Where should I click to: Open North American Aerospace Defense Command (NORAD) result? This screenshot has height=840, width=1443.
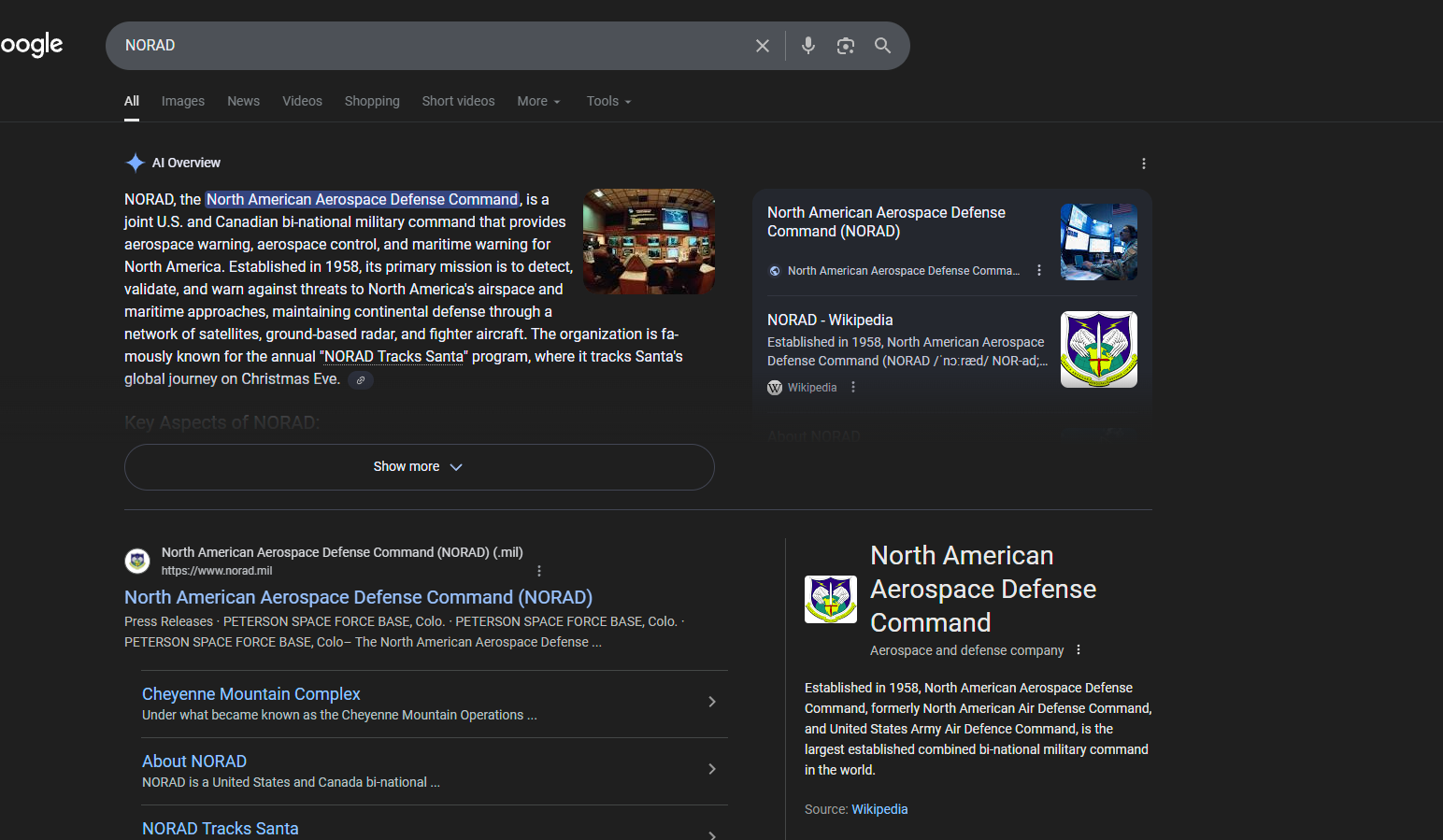pyautogui.click(x=358, y=597)
